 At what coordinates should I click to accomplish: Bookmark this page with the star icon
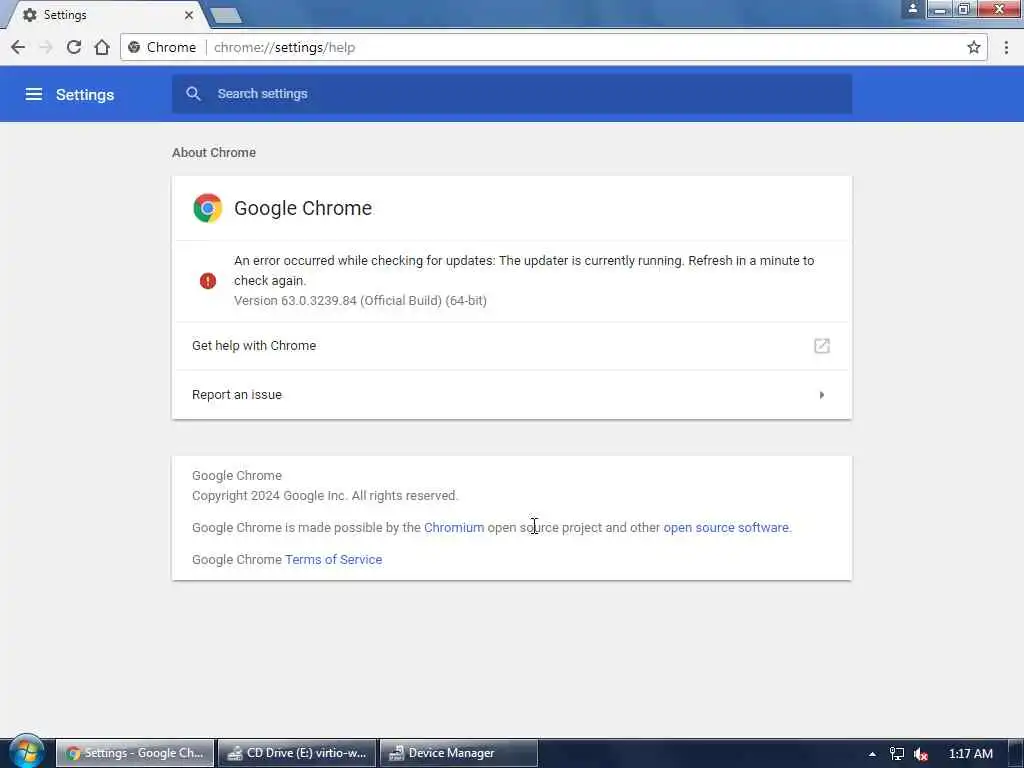(974, 47)
